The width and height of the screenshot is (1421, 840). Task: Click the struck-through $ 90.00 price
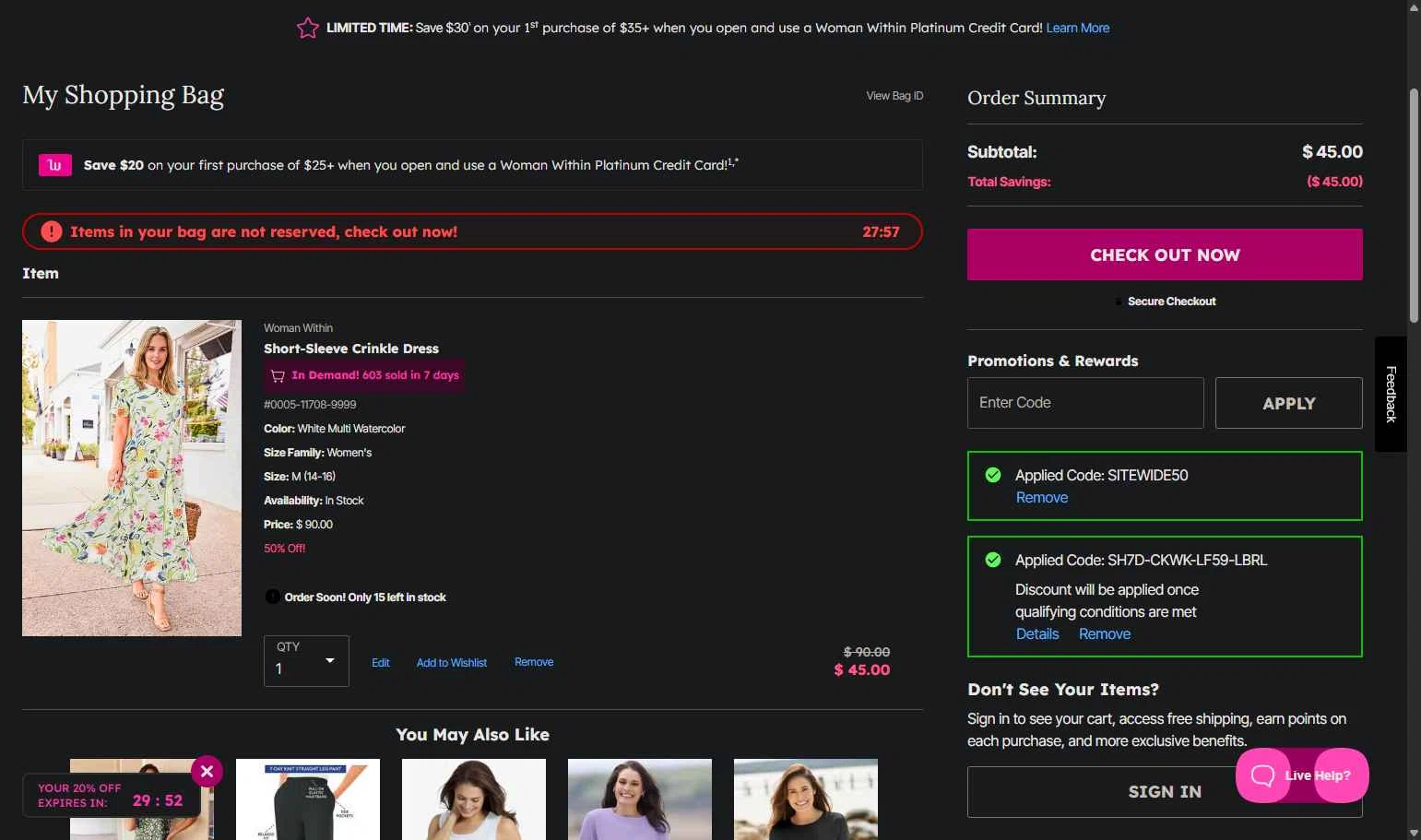click(867, 652)
